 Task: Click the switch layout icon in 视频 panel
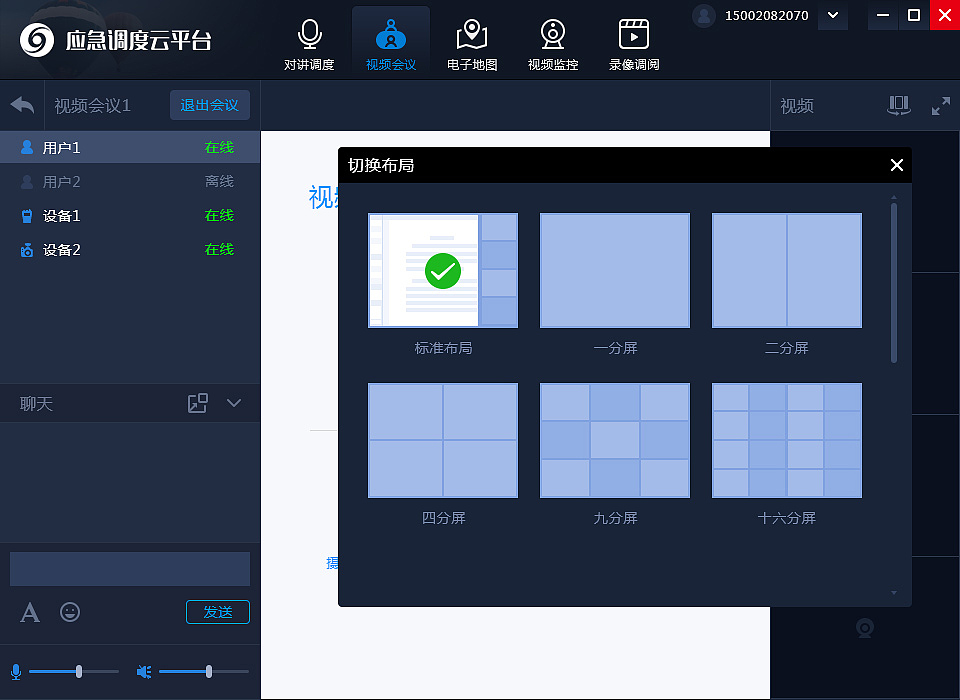899,105
